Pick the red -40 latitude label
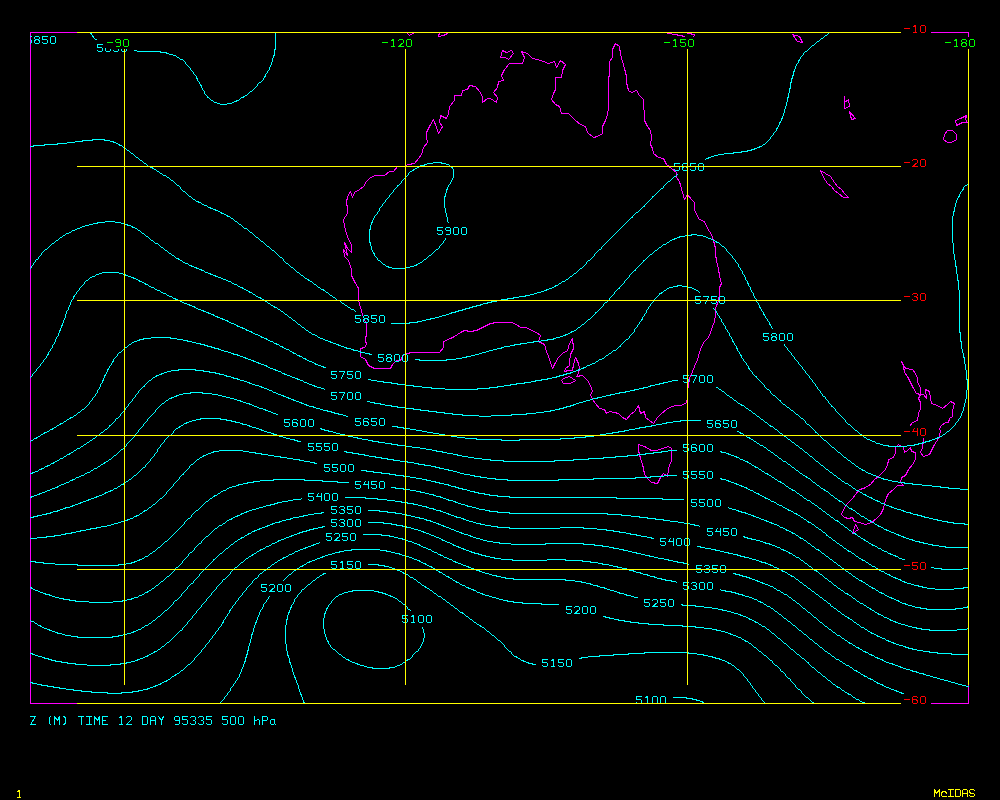This screenshot has height=800, width=1000. (x=914, y=432)
